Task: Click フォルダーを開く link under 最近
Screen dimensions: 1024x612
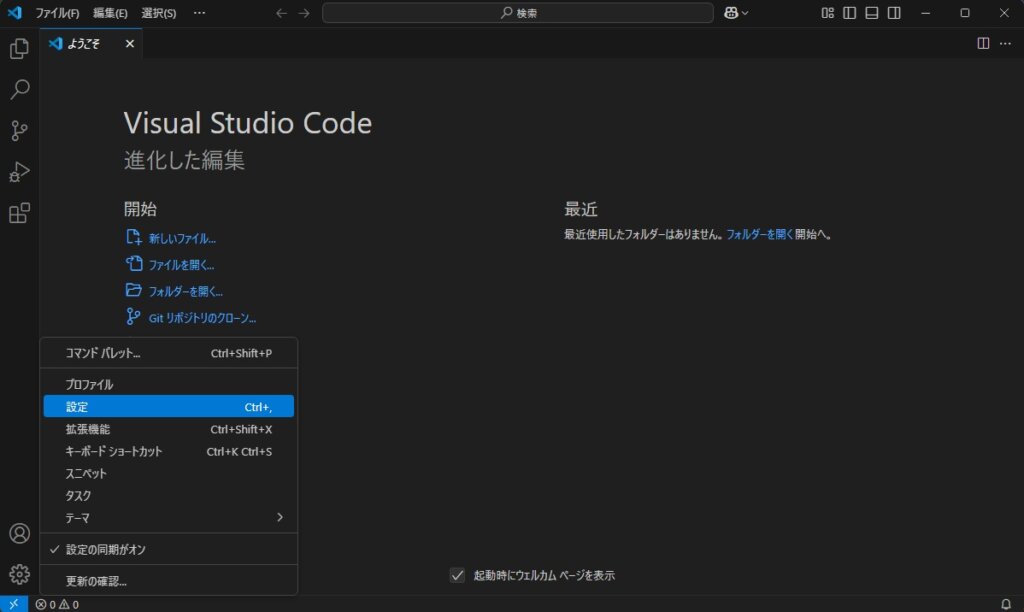Action: point(760,234)
